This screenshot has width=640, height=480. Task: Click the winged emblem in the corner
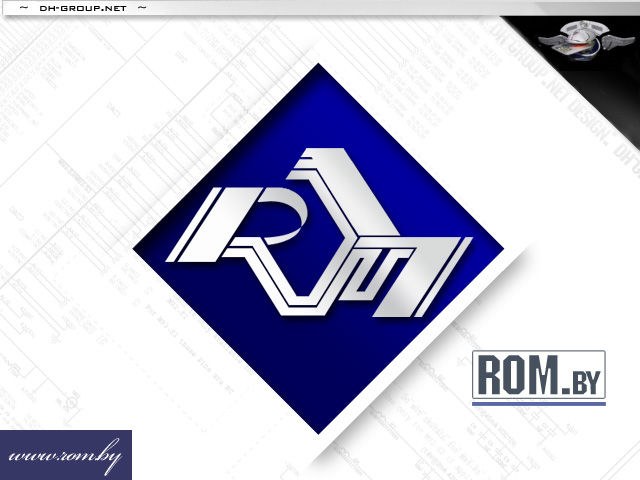coord(586,42)
